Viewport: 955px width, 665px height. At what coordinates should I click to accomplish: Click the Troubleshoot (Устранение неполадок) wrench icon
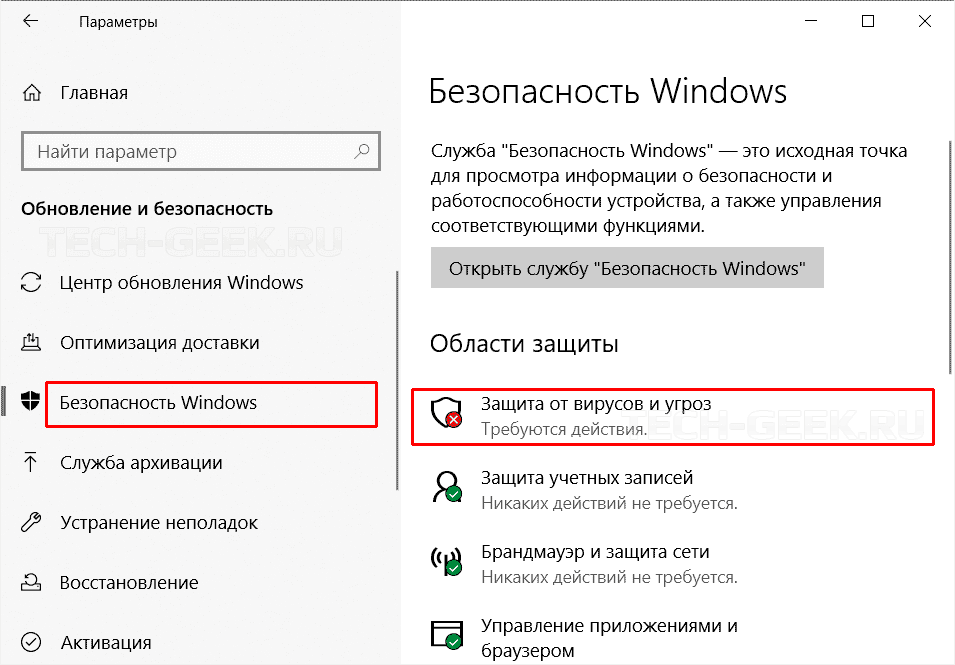click(x=31, y=523)
